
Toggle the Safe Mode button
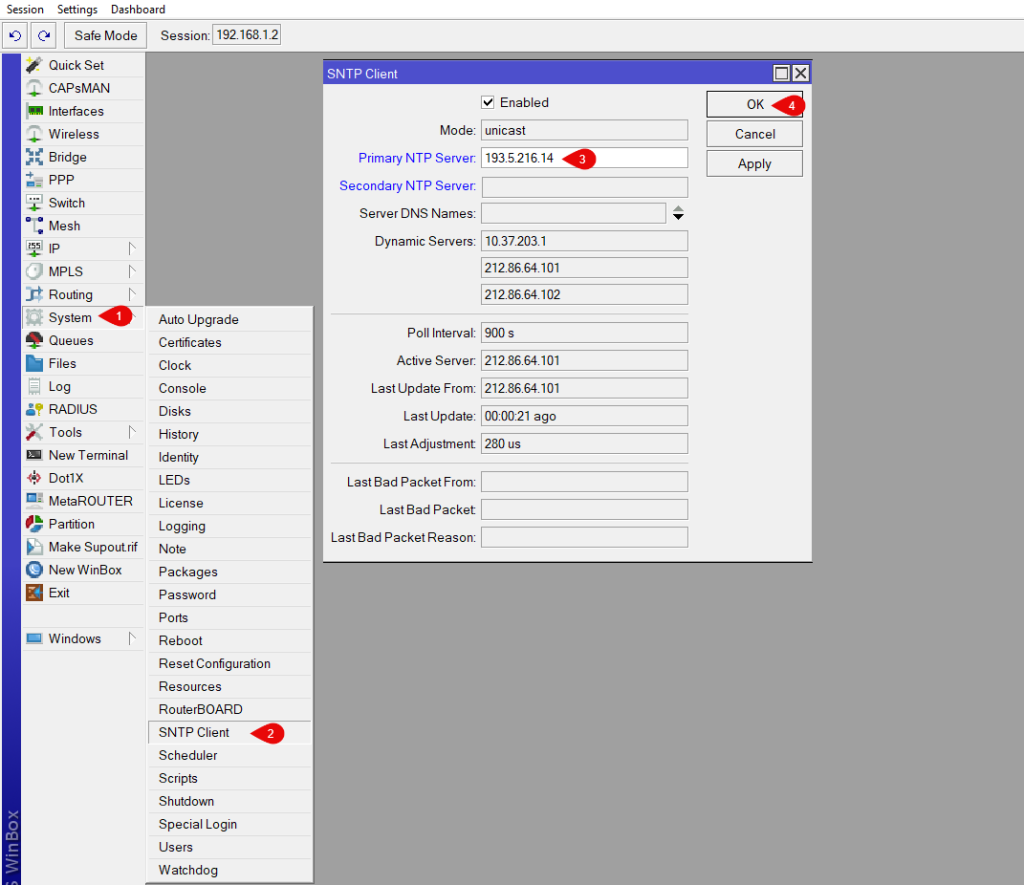click(106, 36)
